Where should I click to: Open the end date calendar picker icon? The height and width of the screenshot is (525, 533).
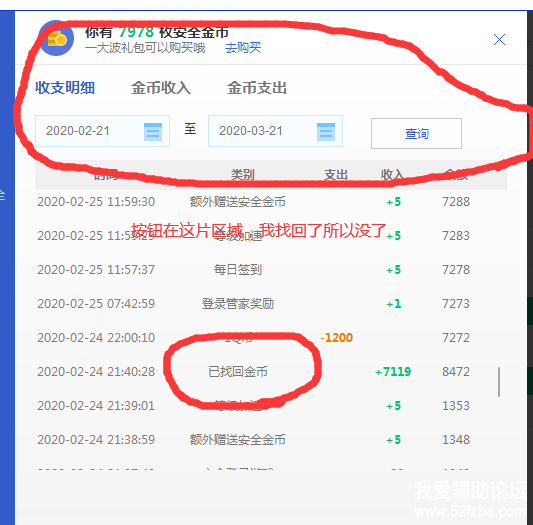[326, 132]
